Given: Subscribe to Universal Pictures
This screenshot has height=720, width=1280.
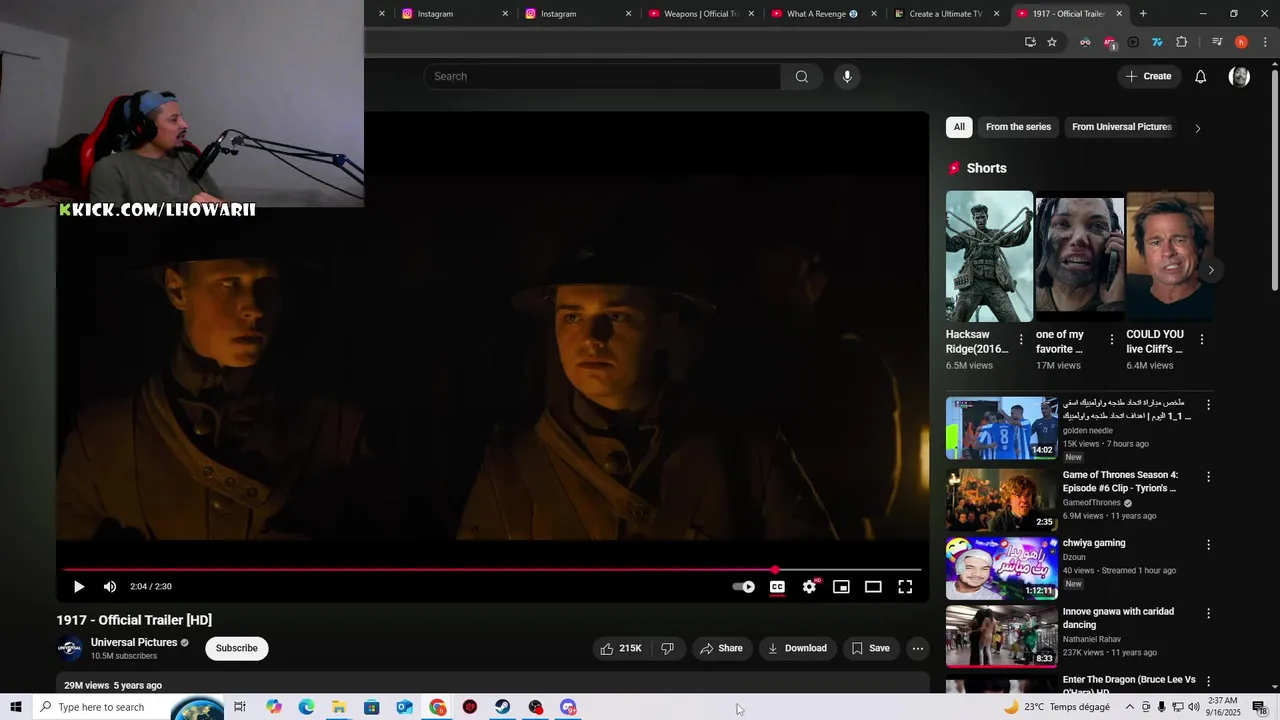Looking at the screenshot, I should tap(237, 648).
